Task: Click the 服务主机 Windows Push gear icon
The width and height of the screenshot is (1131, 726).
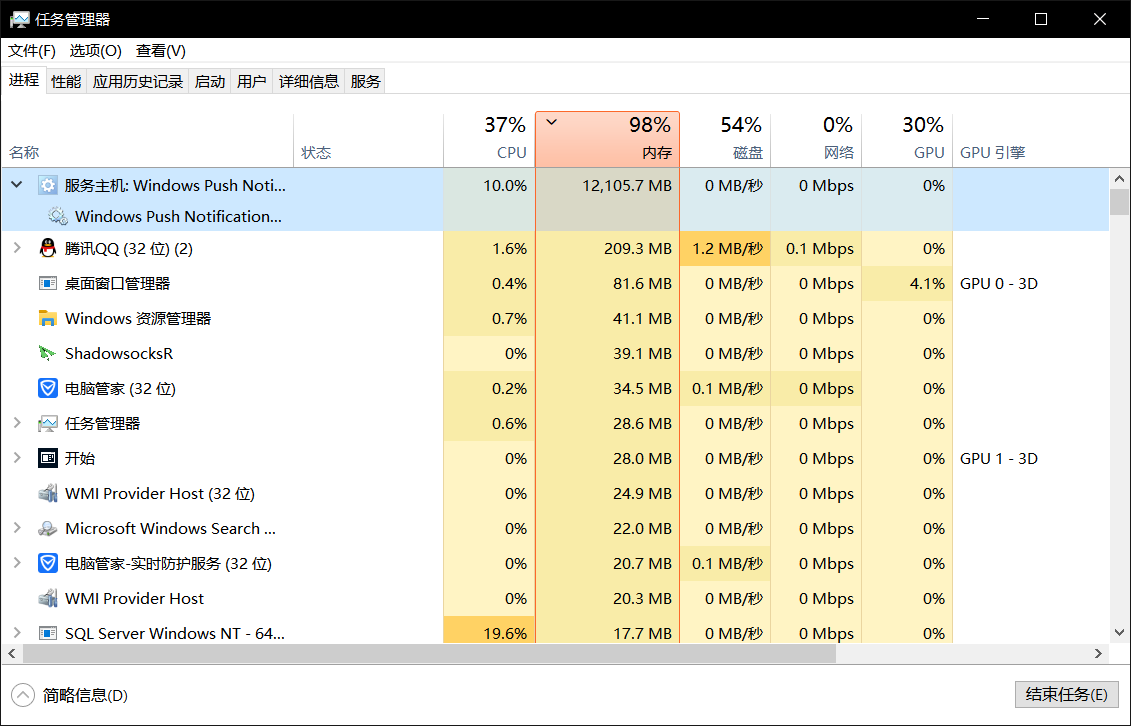Action: [x=48, y=185]
